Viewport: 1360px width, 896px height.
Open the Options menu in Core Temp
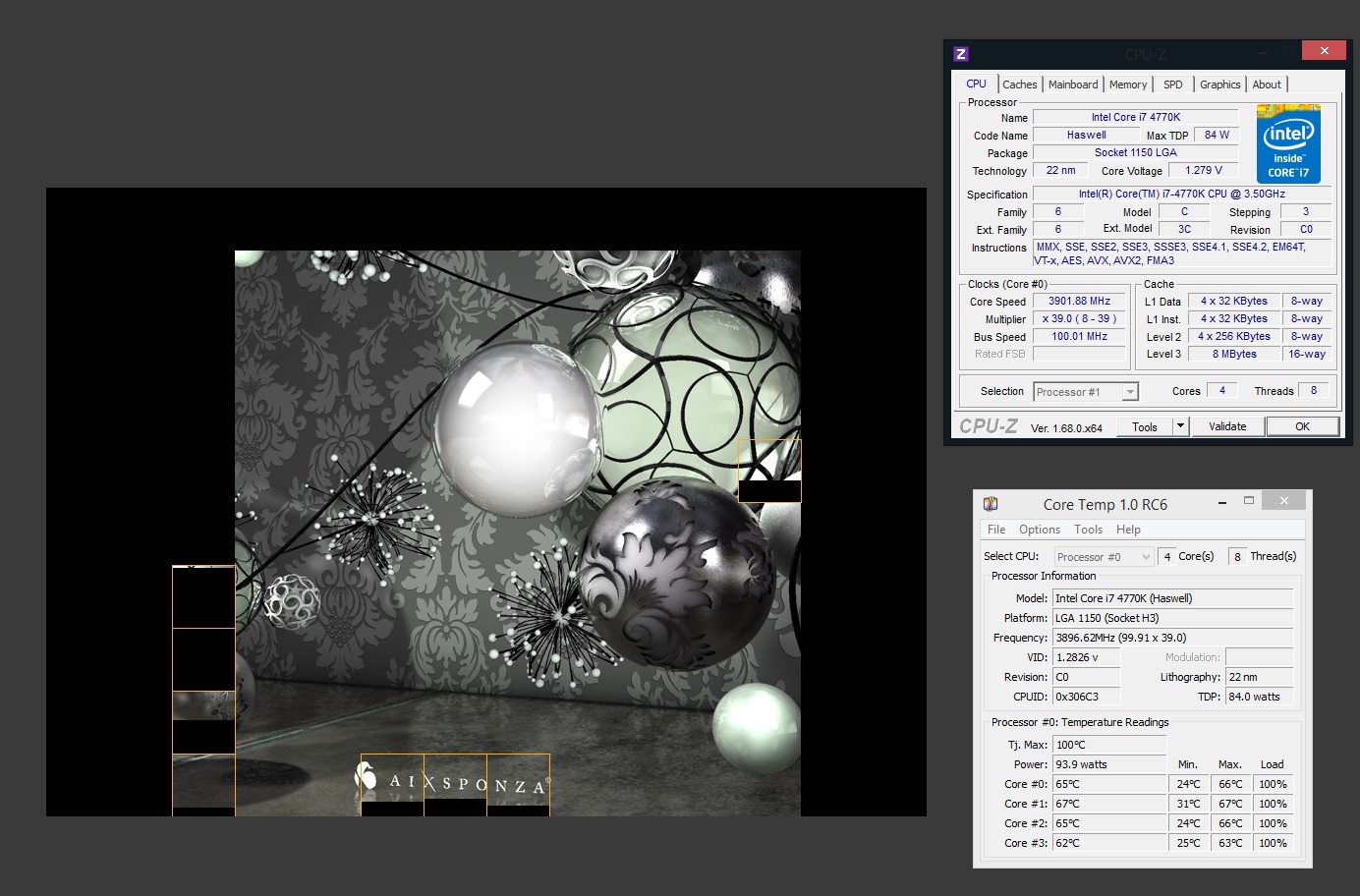pos(1039,530)
